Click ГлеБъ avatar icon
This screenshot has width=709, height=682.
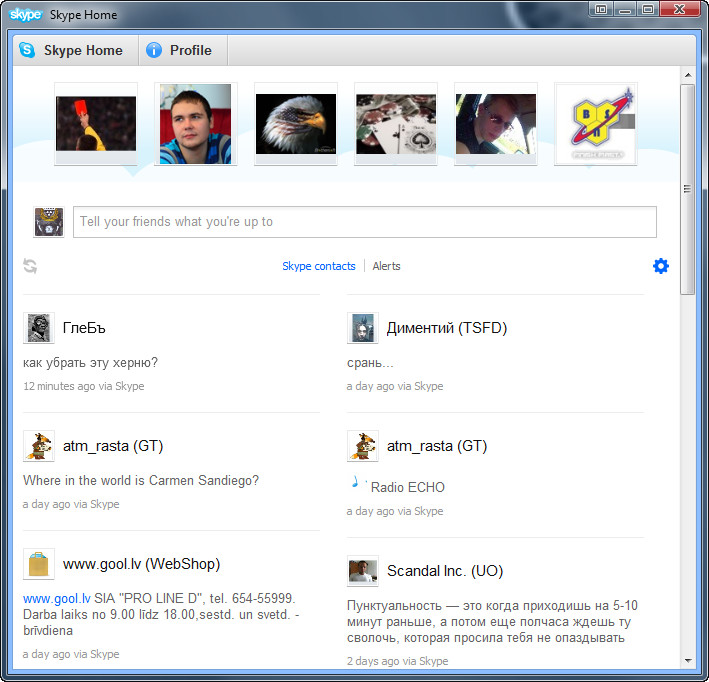click(39, 328)
